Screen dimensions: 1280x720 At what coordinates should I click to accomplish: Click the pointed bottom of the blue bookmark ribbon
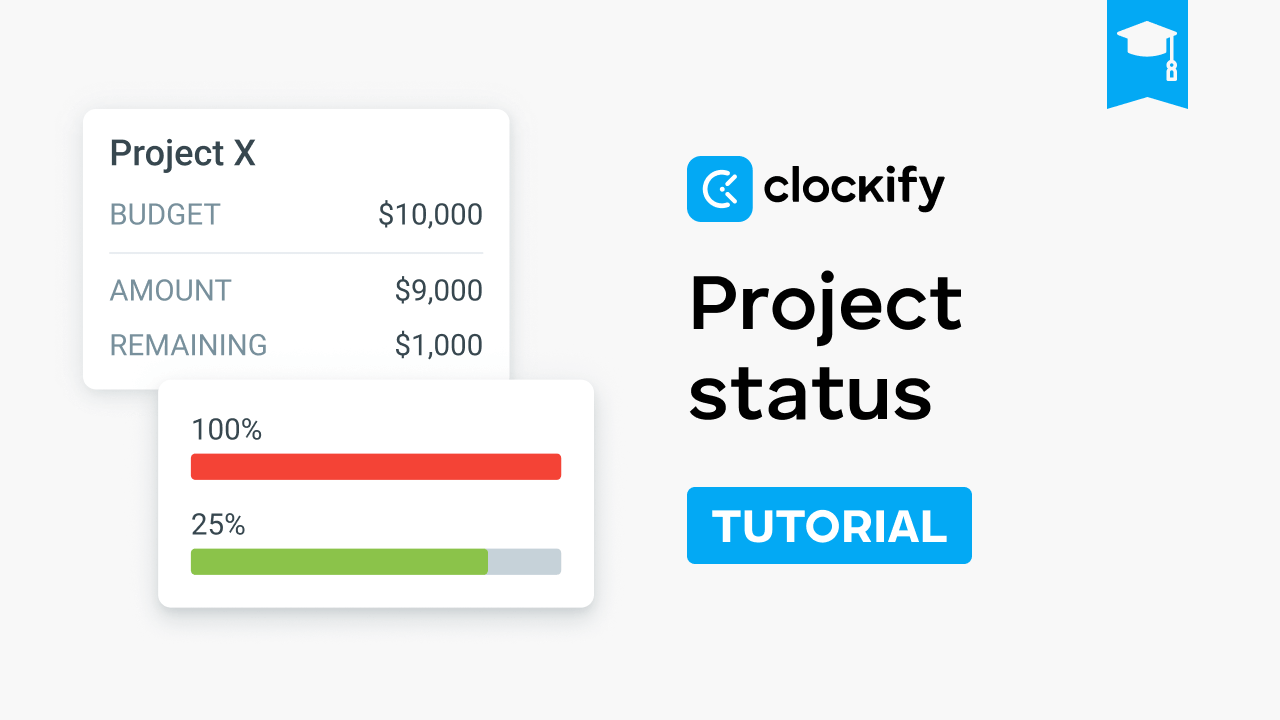pyautogui.click(x=1147, y=101)
